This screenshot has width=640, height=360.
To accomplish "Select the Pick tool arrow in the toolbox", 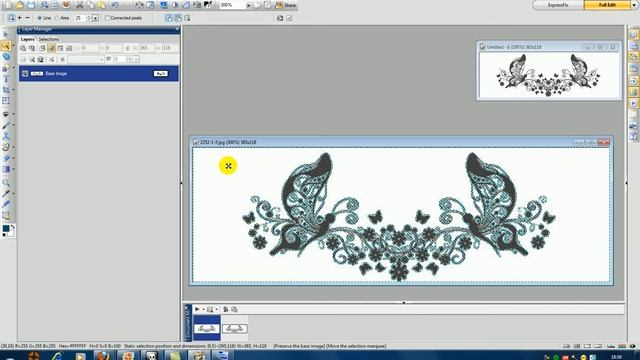I will 6,34.
